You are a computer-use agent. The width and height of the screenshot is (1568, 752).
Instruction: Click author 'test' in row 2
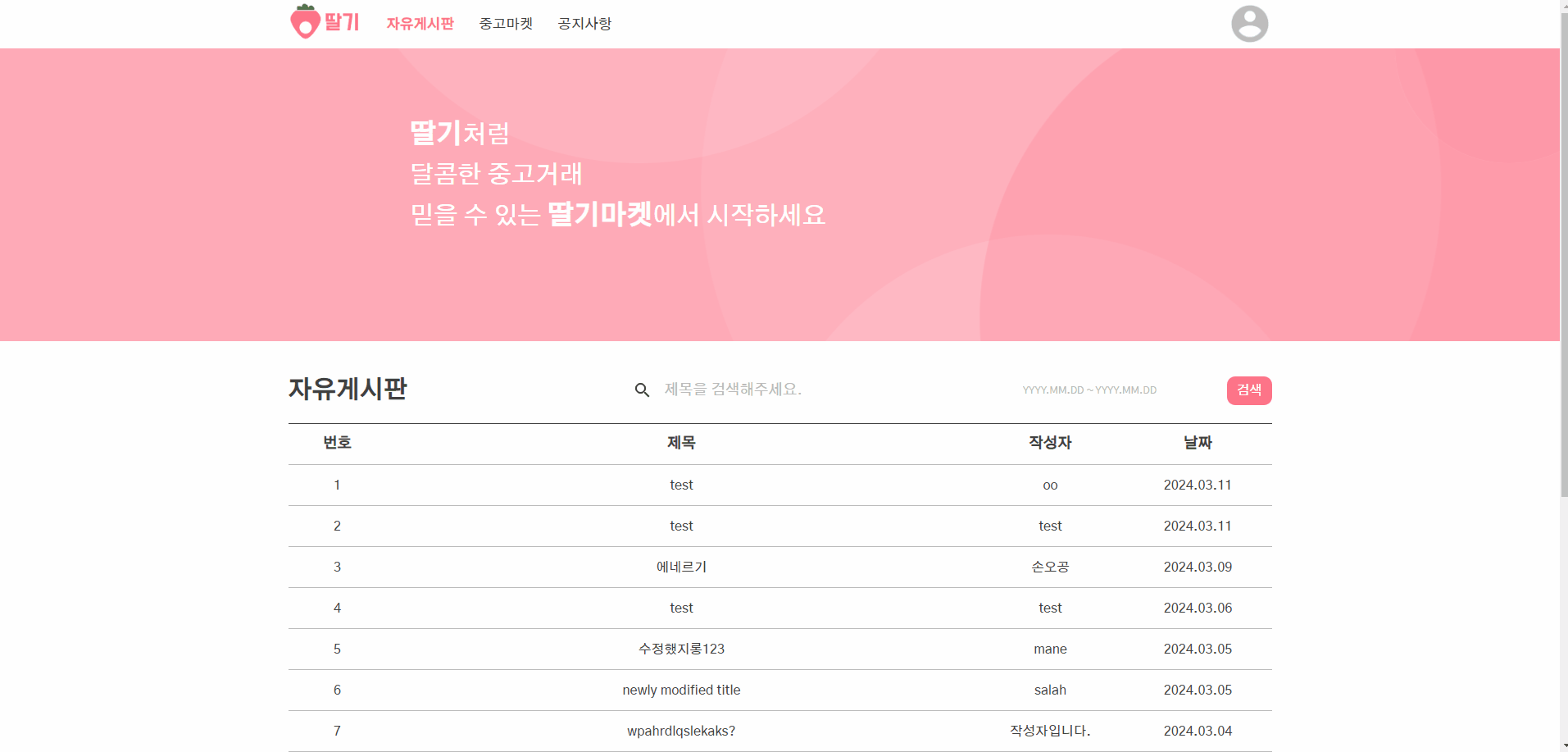[1050, 526]
